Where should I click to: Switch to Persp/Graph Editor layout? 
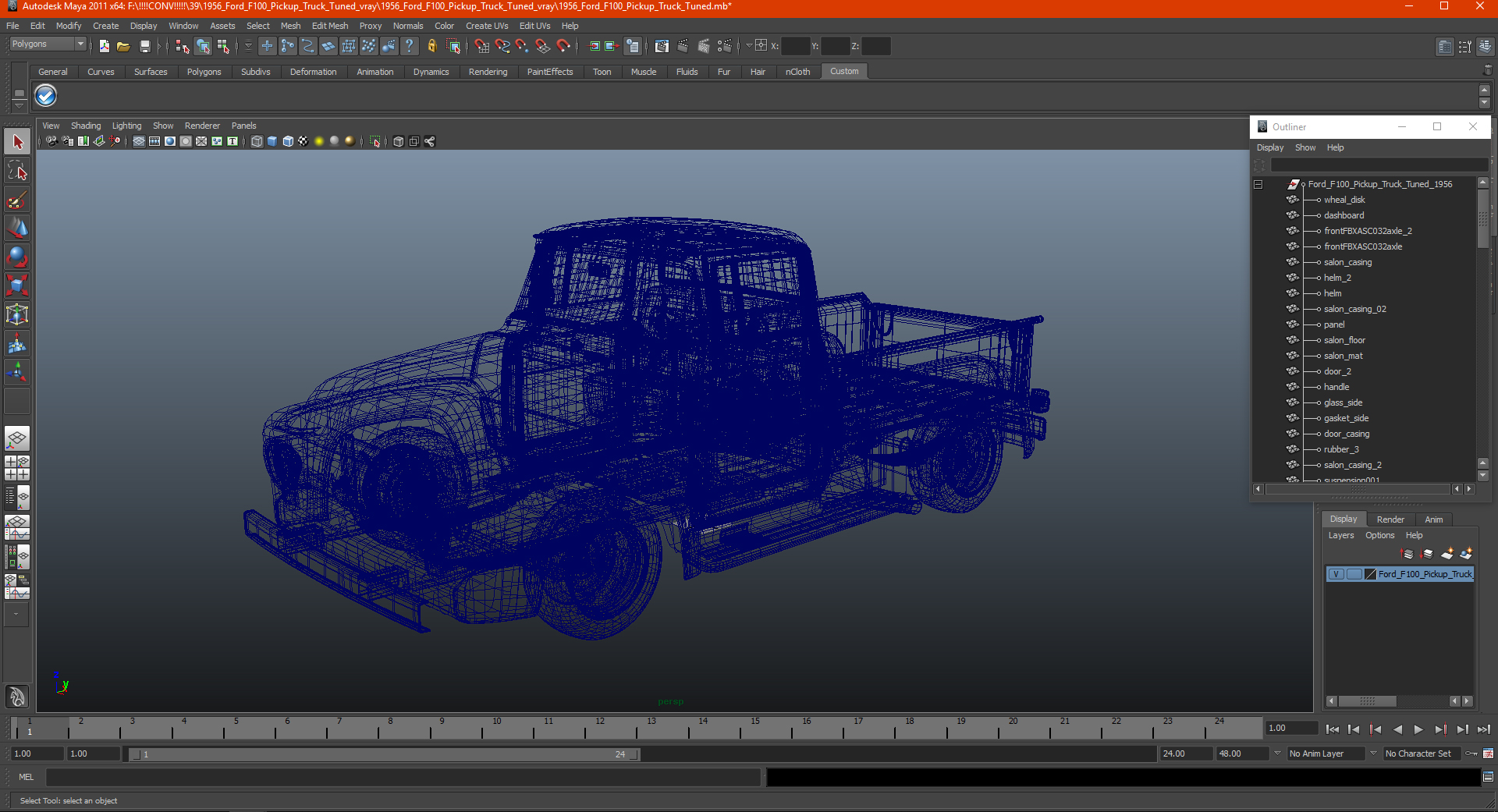coord(17,527)
